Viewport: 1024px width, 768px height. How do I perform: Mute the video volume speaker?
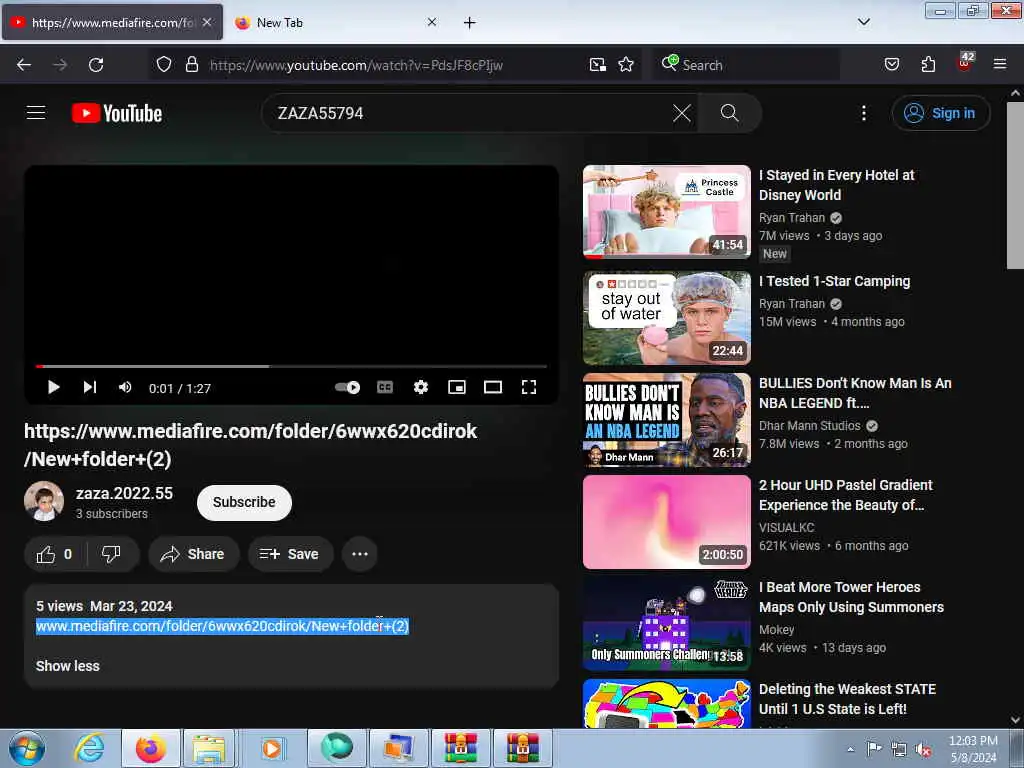(x=125, y=387)
